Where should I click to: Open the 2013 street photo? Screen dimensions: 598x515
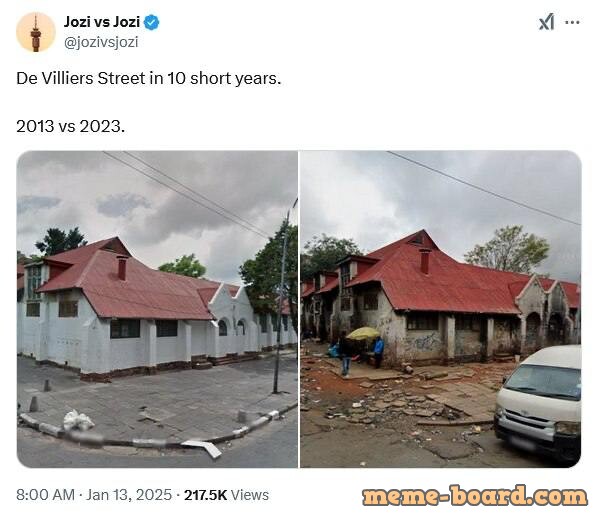(157, 309)
